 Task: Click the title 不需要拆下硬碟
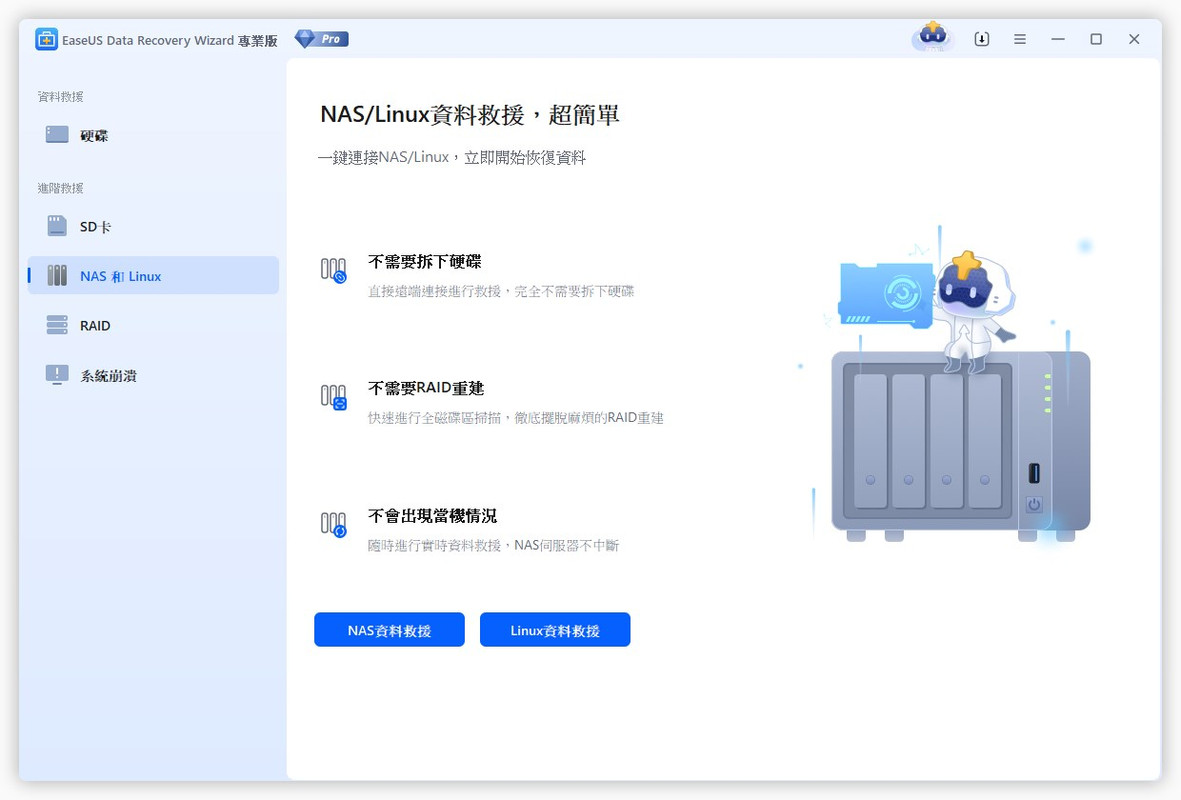pos(425,262)
